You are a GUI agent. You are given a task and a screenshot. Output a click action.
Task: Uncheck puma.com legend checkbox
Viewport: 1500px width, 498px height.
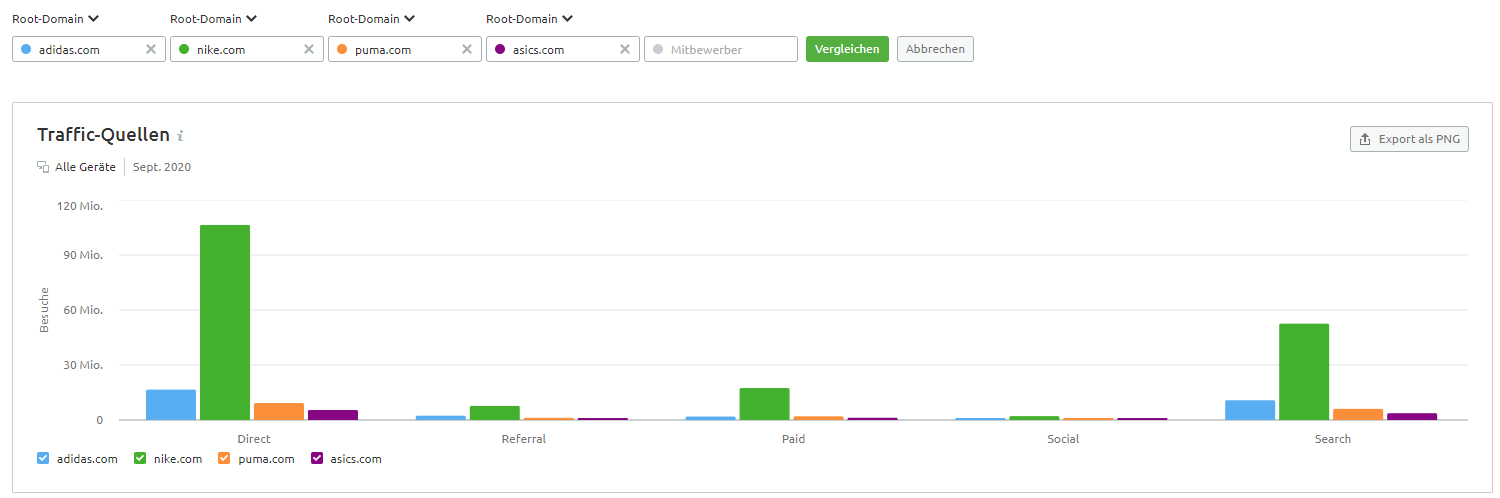coord(224,459)
